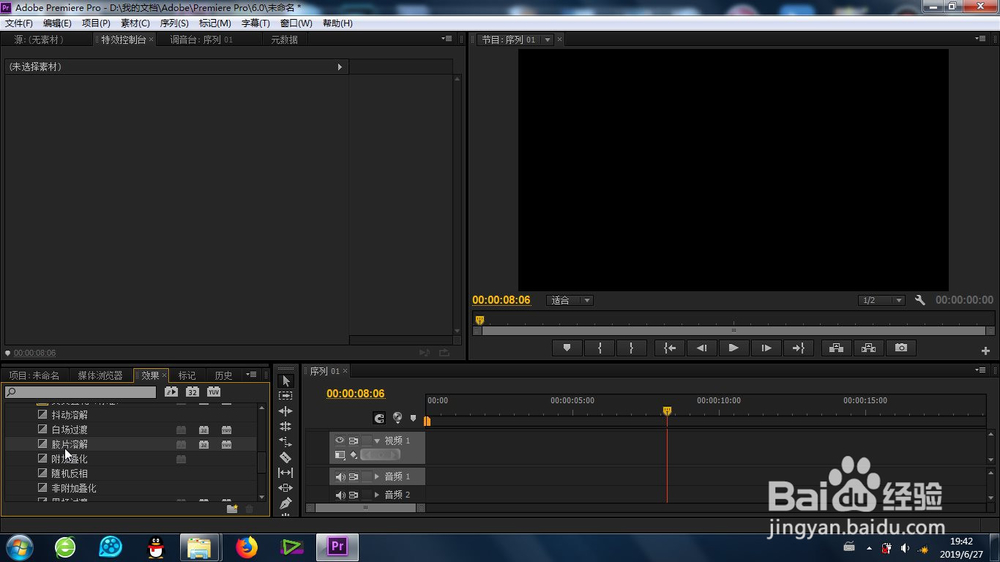Click the Lift button
This screenshot has width=1000, height=562.
[836, 348]
